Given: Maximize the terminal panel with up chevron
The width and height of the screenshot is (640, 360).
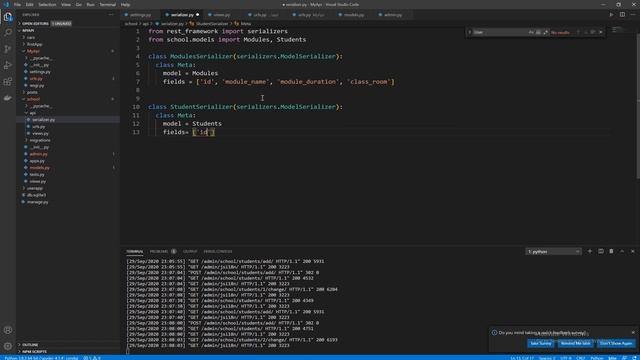Looking at the screenshot, I should (x=622, y=251).
